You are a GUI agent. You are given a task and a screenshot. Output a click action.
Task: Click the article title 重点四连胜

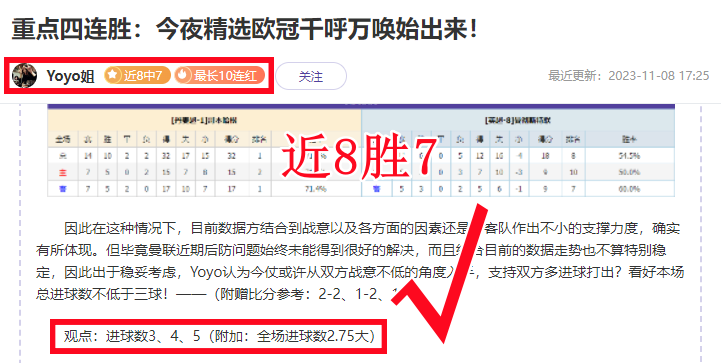245,29
